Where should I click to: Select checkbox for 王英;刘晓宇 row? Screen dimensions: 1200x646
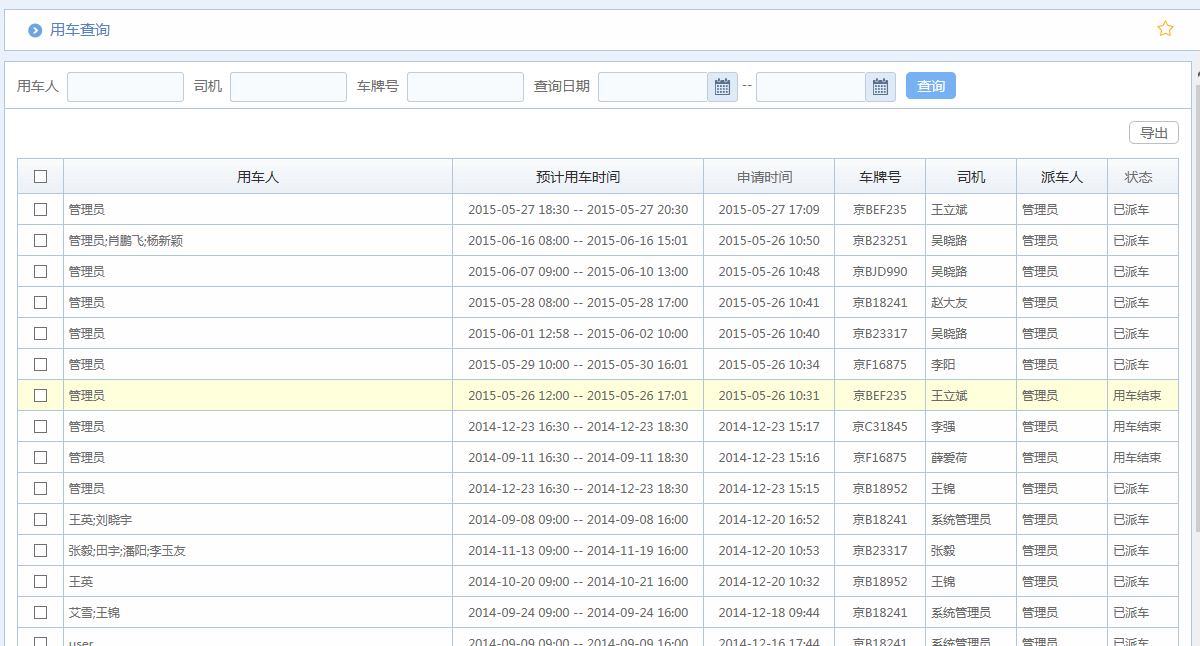40,519
